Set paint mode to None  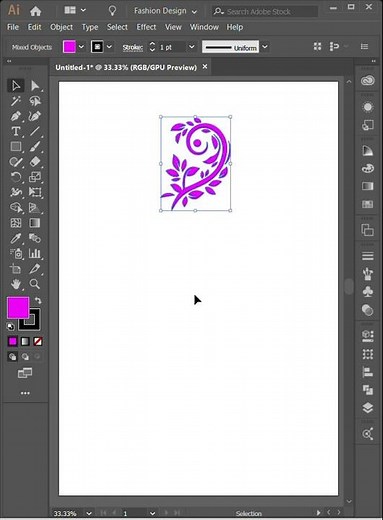38,341
